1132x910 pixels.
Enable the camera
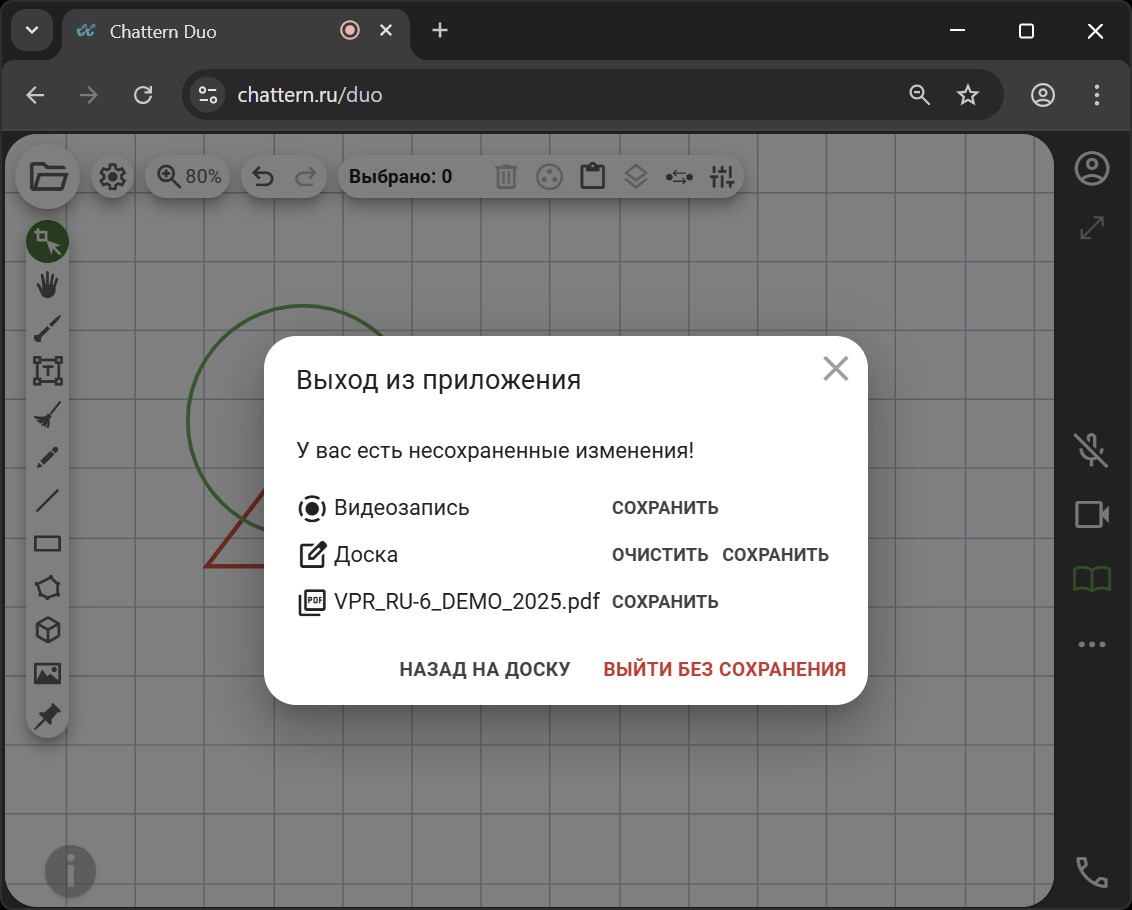coord(1090,514)
